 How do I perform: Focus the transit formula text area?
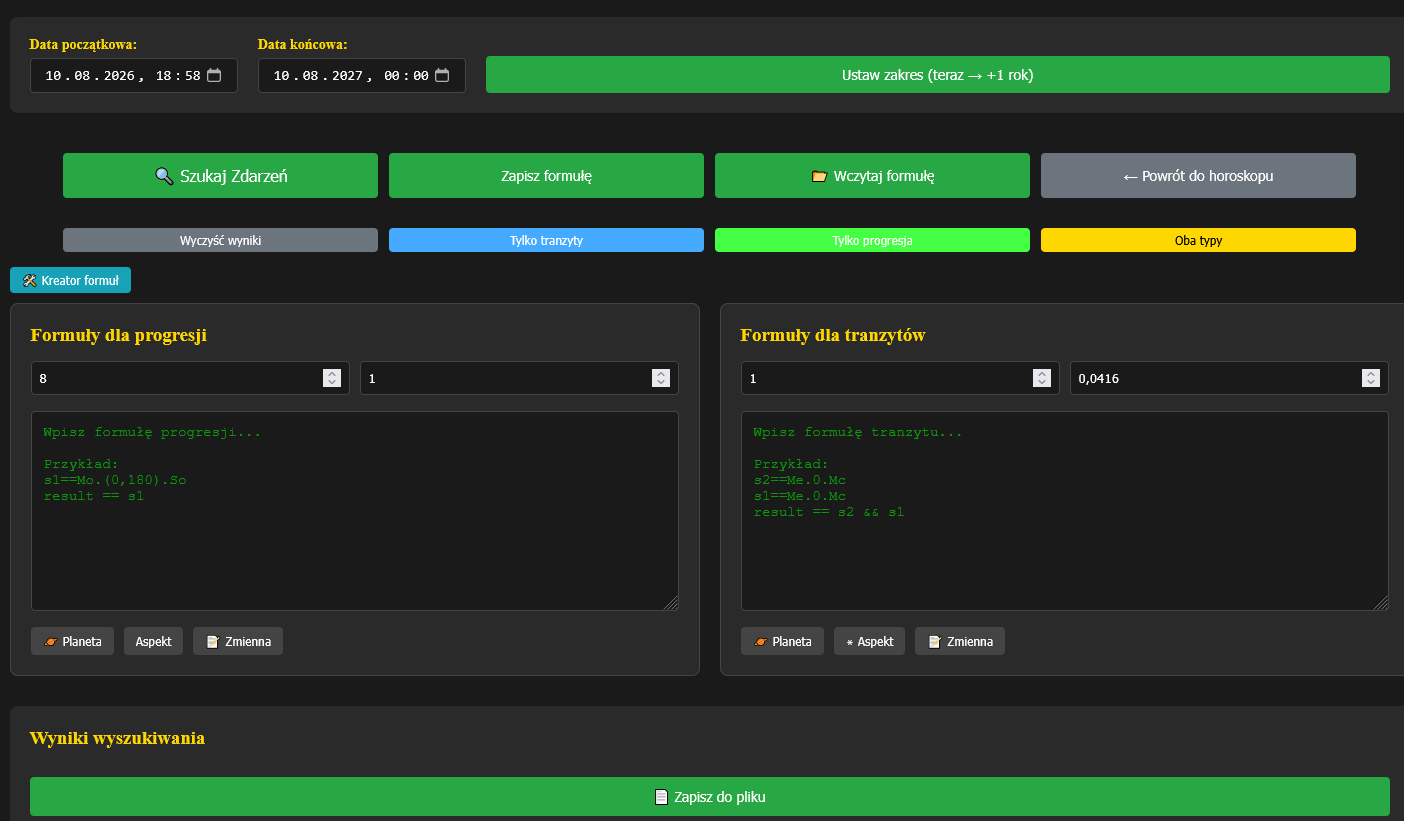pyautogui.click(x=1065, y=511)
